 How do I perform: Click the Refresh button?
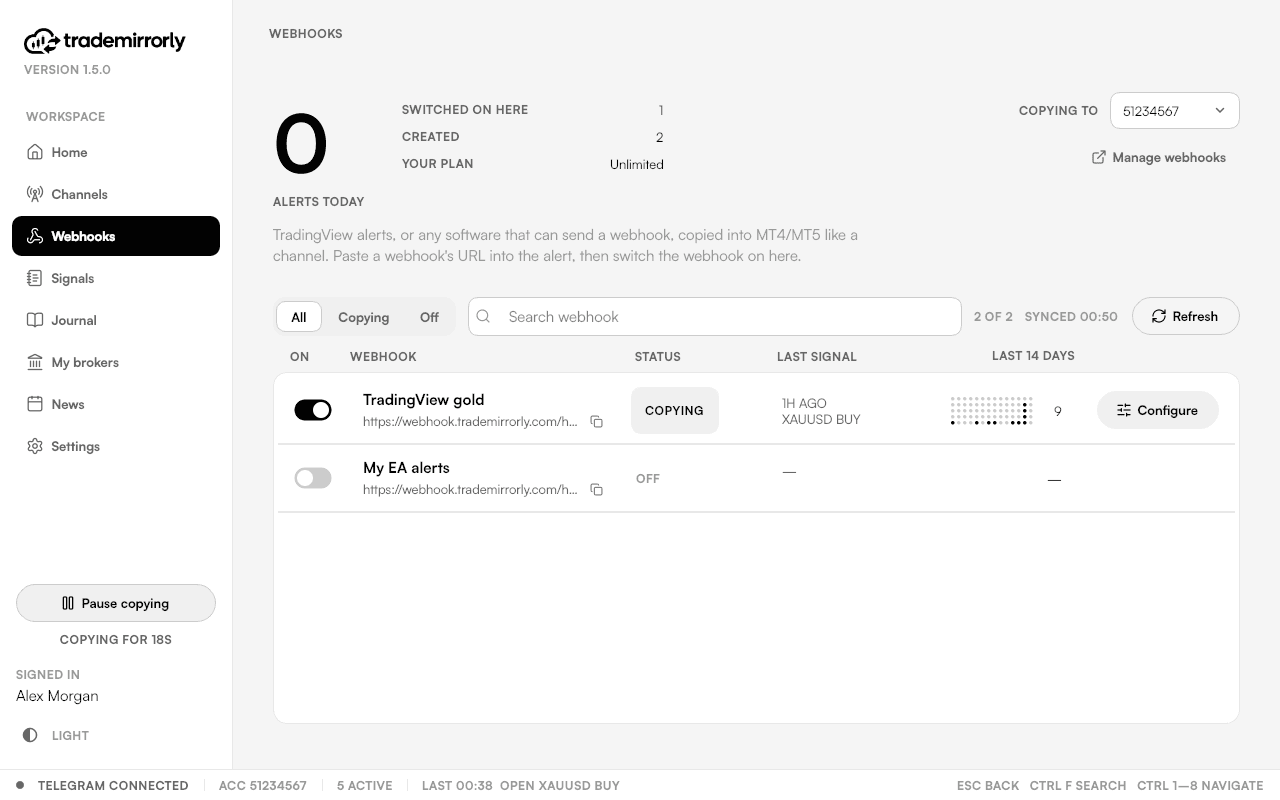pos(1186,316)
